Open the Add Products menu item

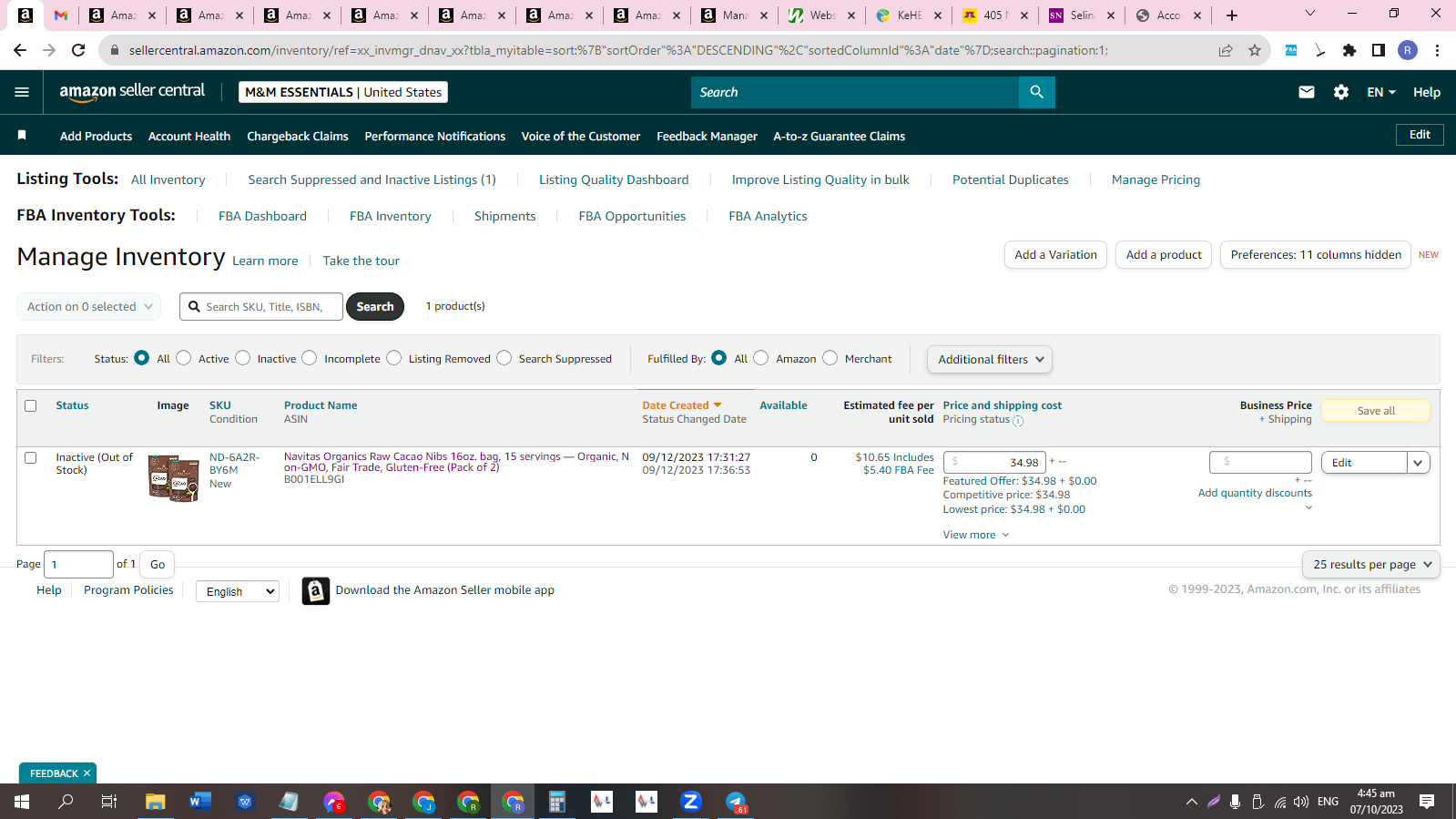point(96,136)
